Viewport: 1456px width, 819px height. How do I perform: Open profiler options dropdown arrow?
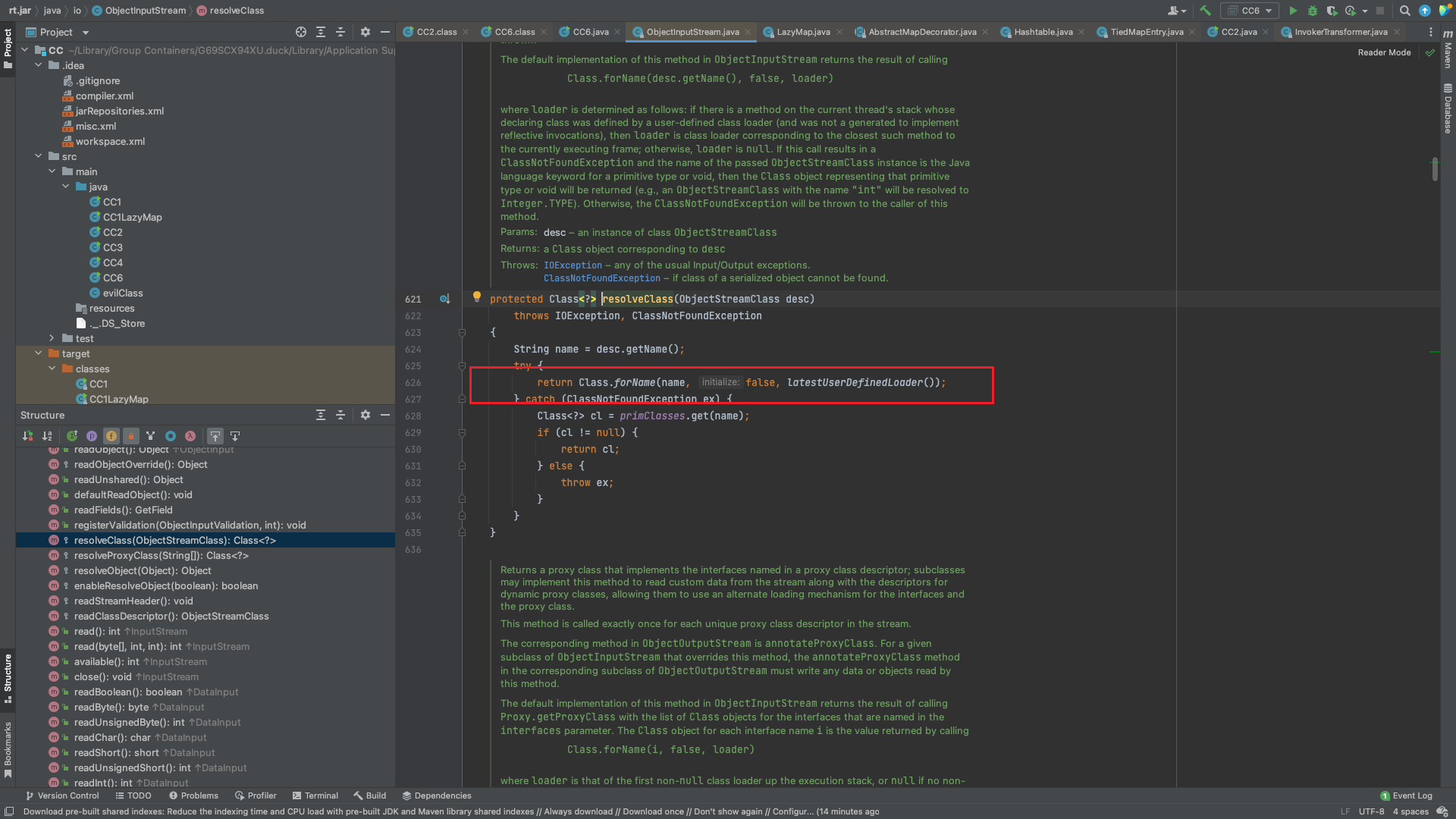1365,11
